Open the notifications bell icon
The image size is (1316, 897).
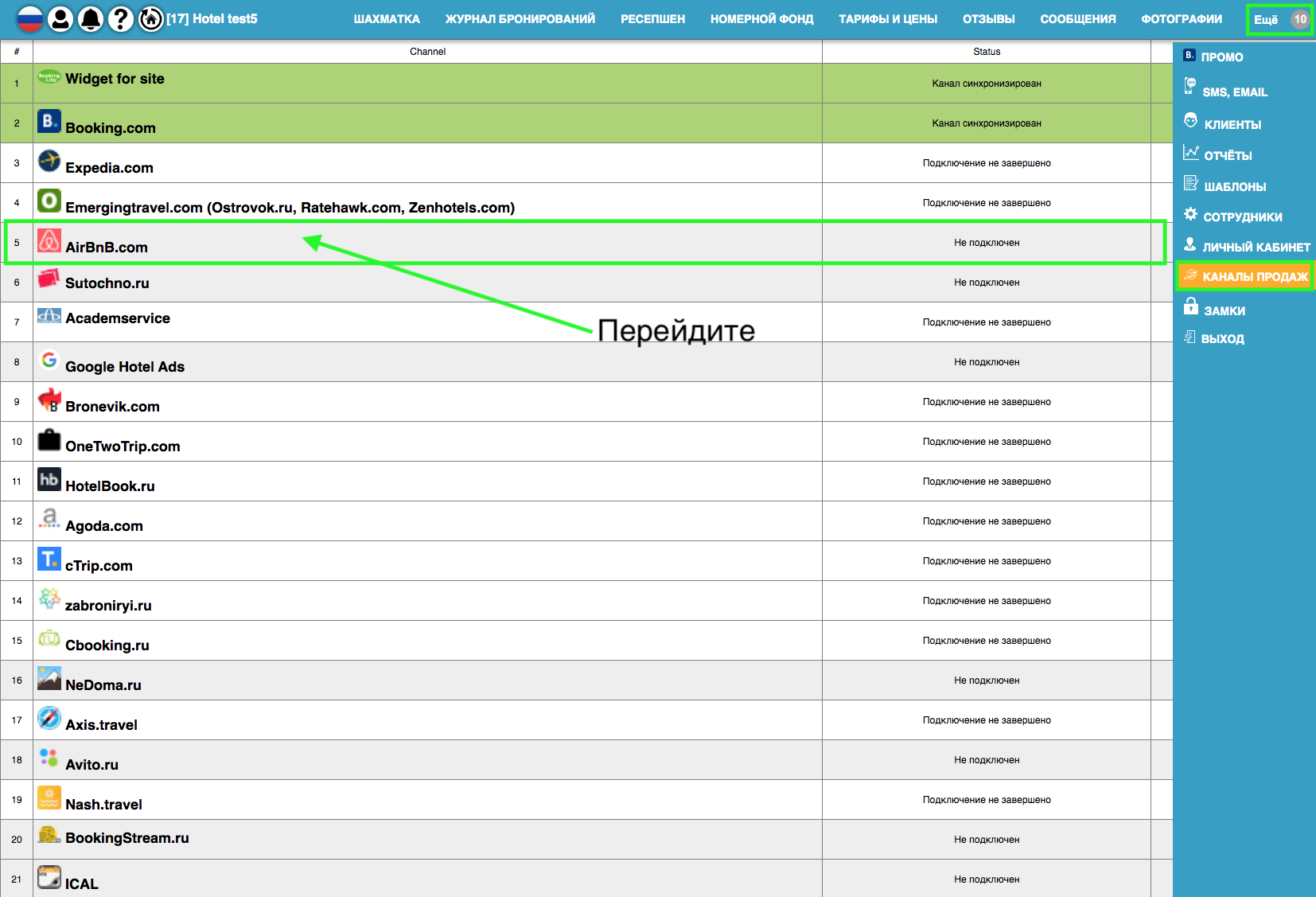pyautogui.click(x=91, y=18)
